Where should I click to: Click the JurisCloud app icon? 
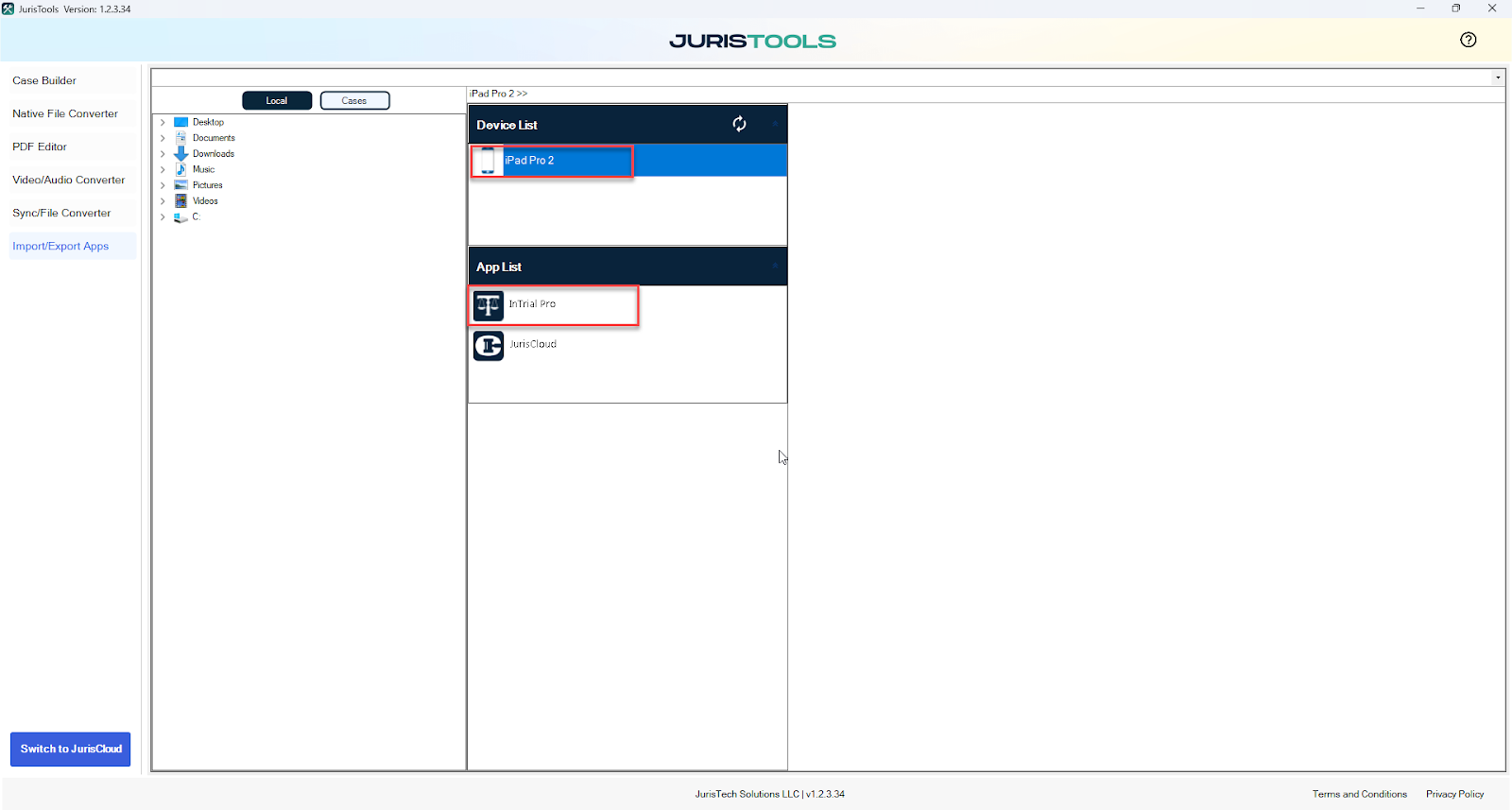[x=489, y=346]
